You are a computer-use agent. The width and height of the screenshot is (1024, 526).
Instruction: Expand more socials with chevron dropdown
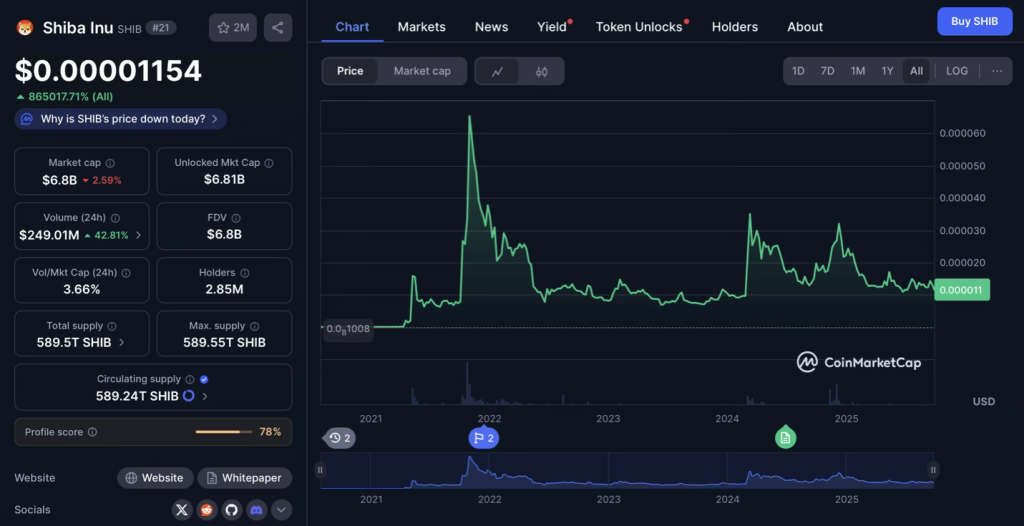click(282, 510)
